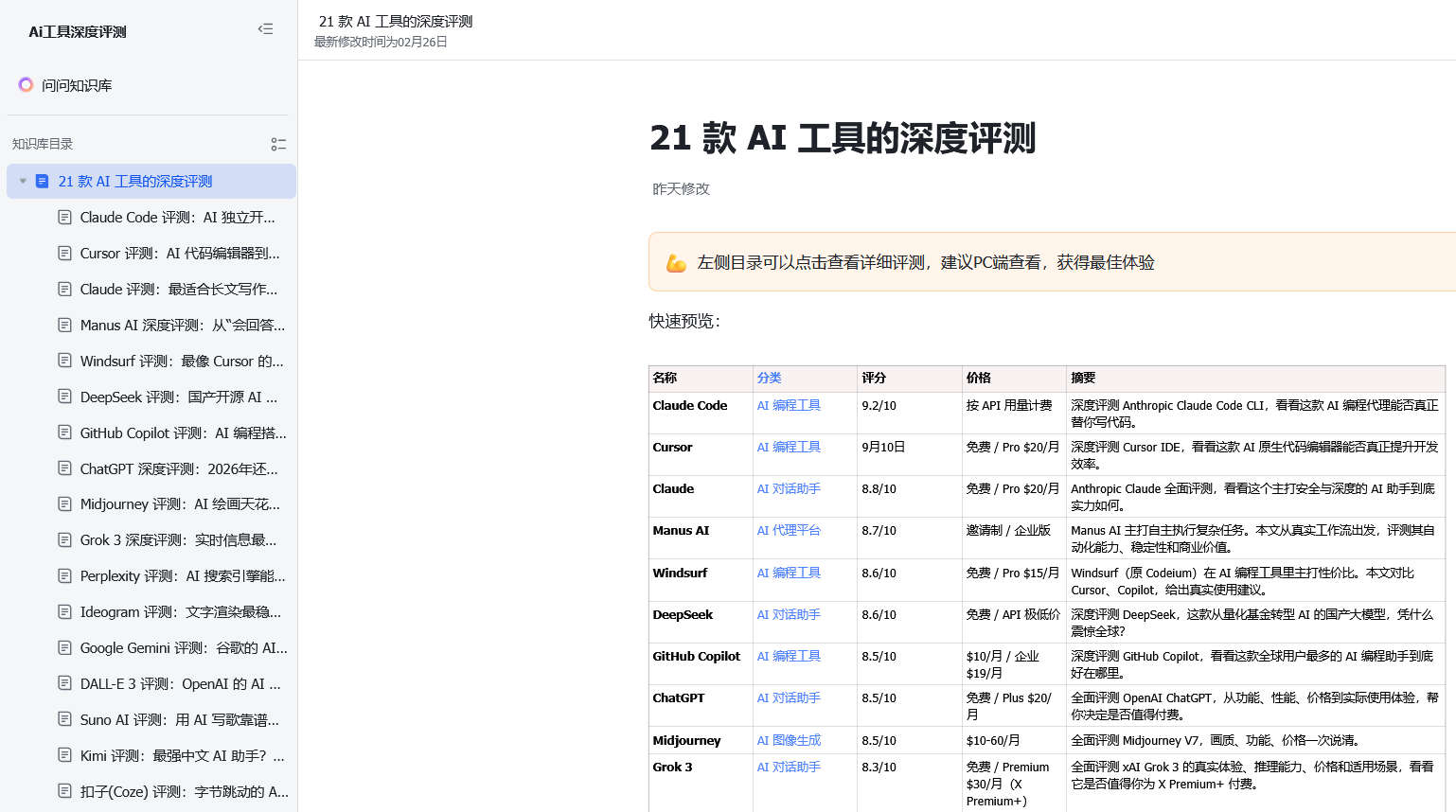1456x812 pixels.
Task: Click the hand icon in the tip callout
Action: click(676, 262)
